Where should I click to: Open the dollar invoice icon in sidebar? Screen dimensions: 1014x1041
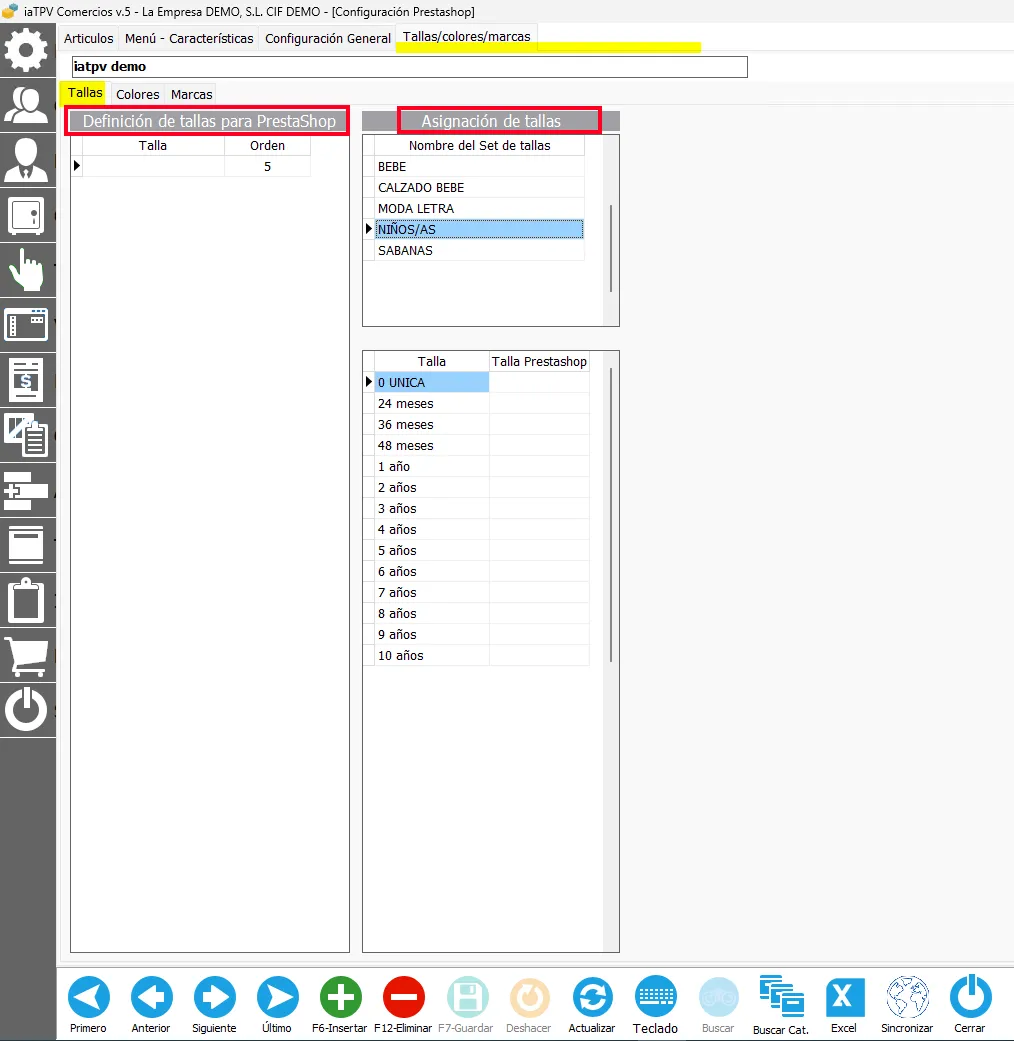(x=27, y=380)
